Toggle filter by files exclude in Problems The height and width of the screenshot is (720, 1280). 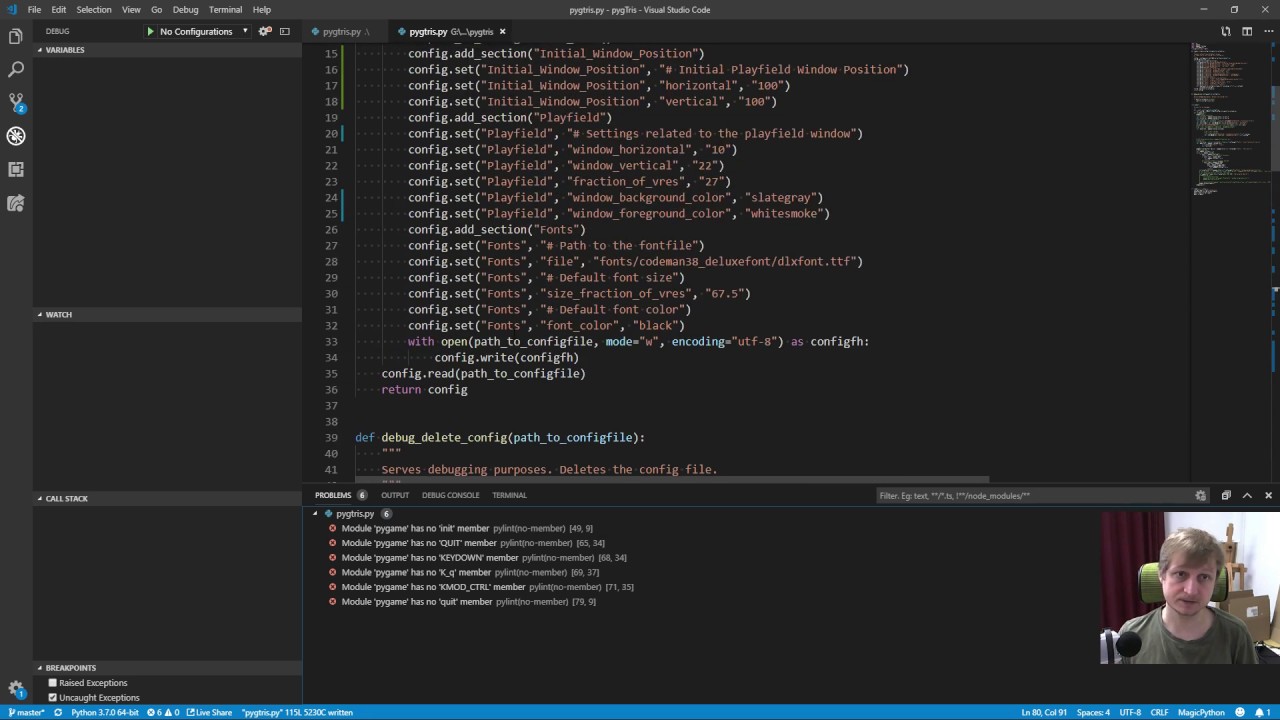tap(1201, 495)
